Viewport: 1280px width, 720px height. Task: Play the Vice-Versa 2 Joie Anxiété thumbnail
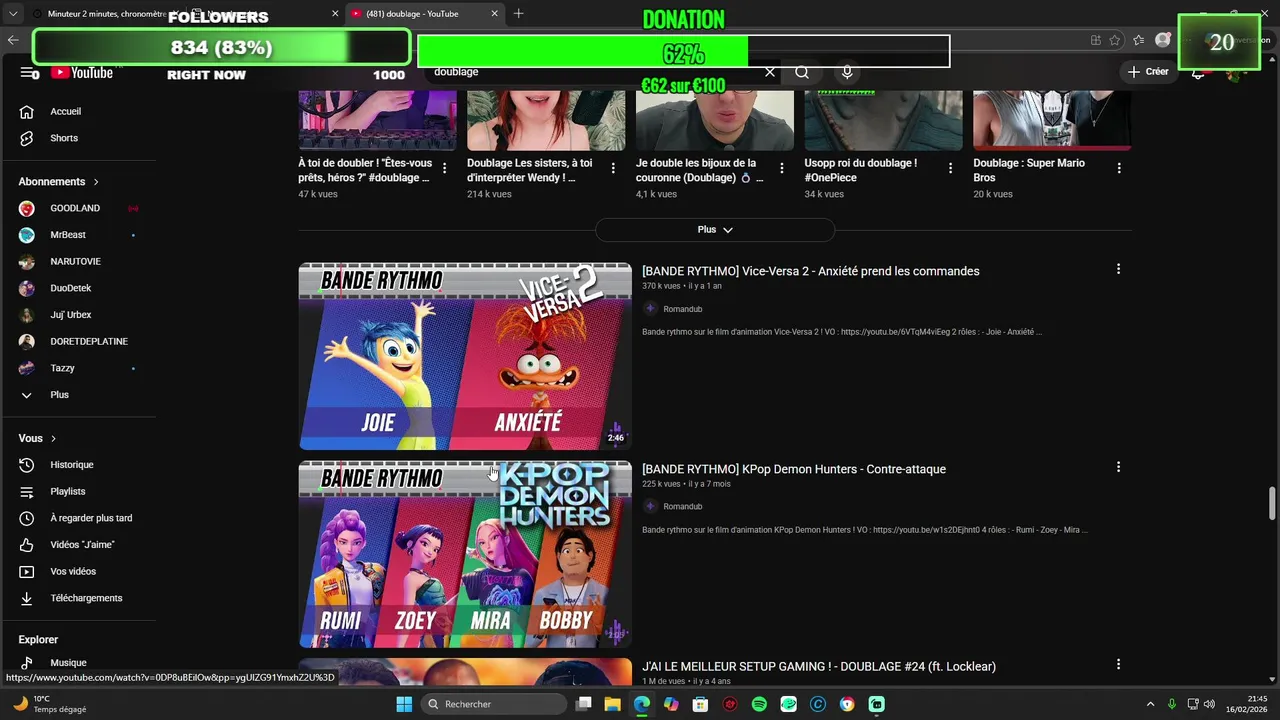coord(465,357)
